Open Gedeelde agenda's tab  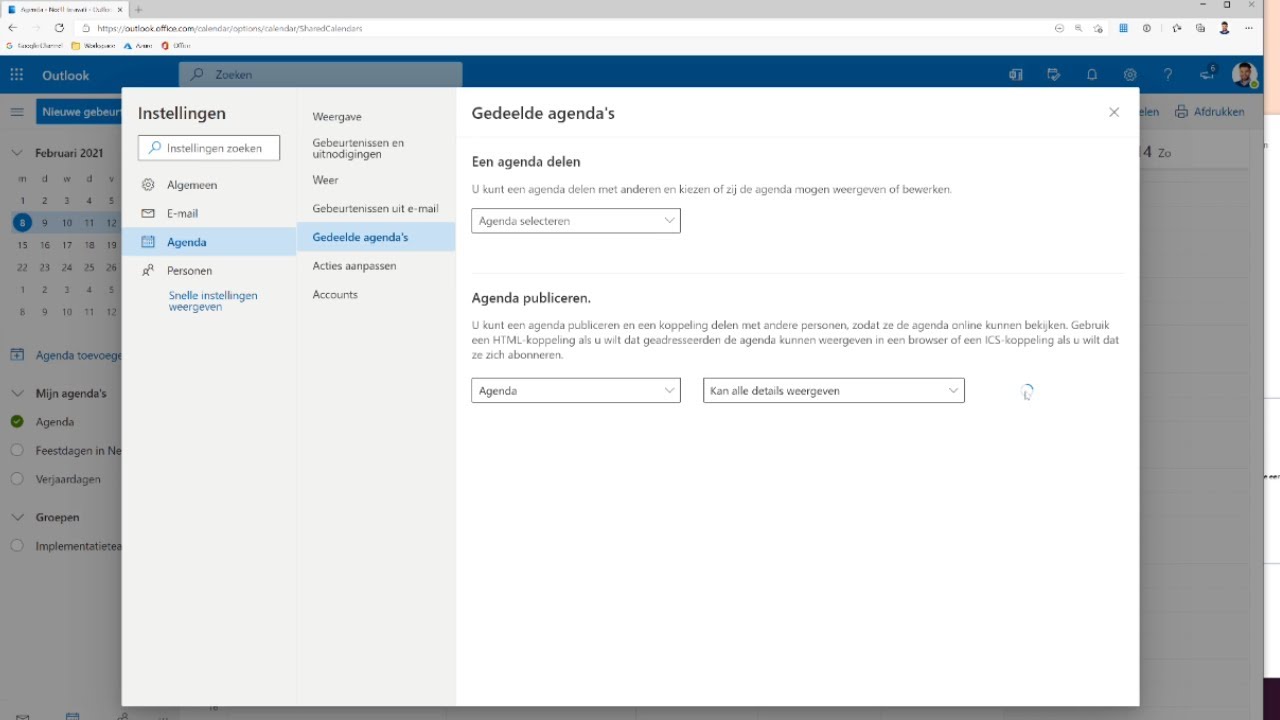(376, 237)
